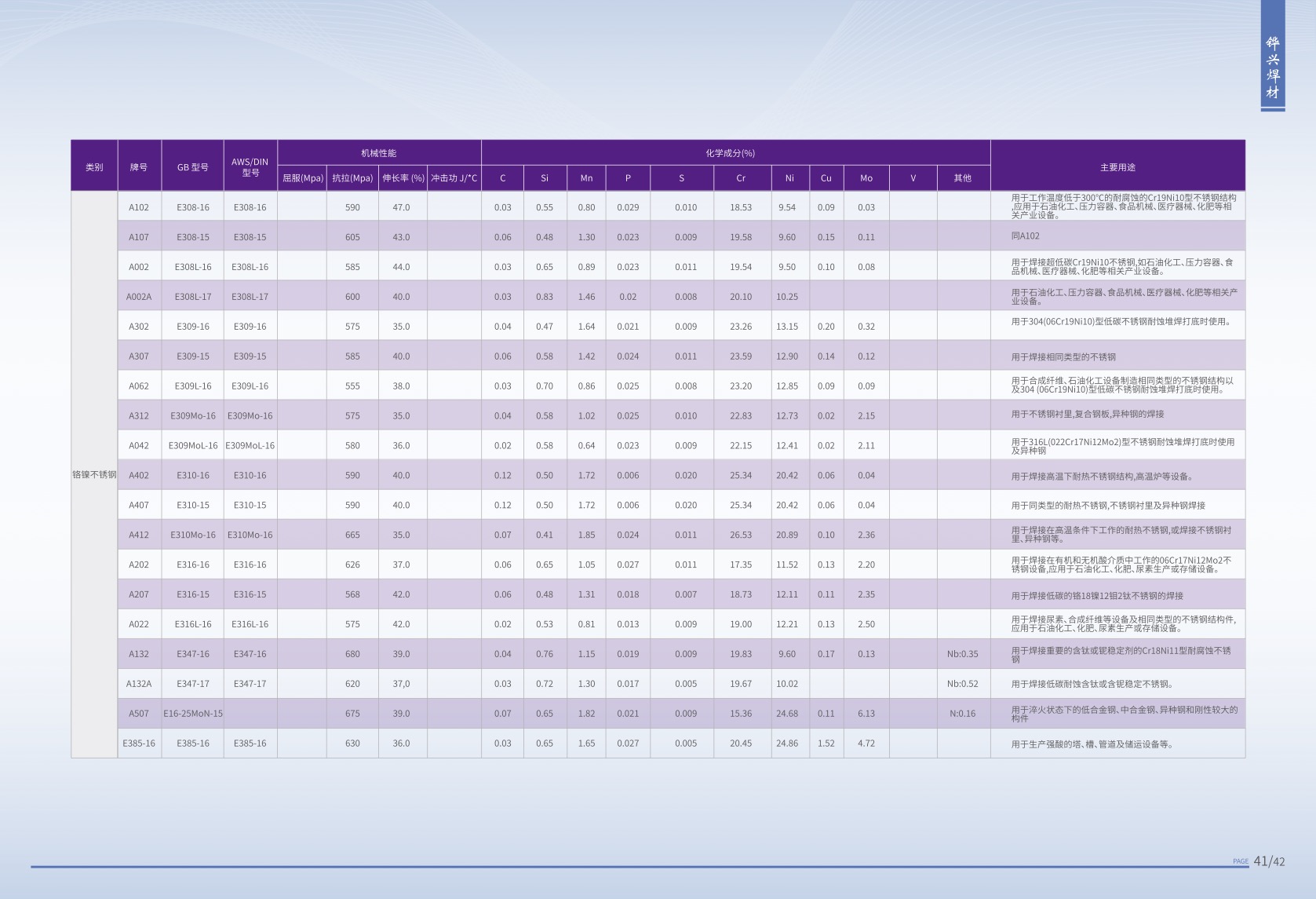Viewport: 1316px width, 899px height.
Task: Click the Nb:0.35 value in 其他 column
Action: [962, 654]
